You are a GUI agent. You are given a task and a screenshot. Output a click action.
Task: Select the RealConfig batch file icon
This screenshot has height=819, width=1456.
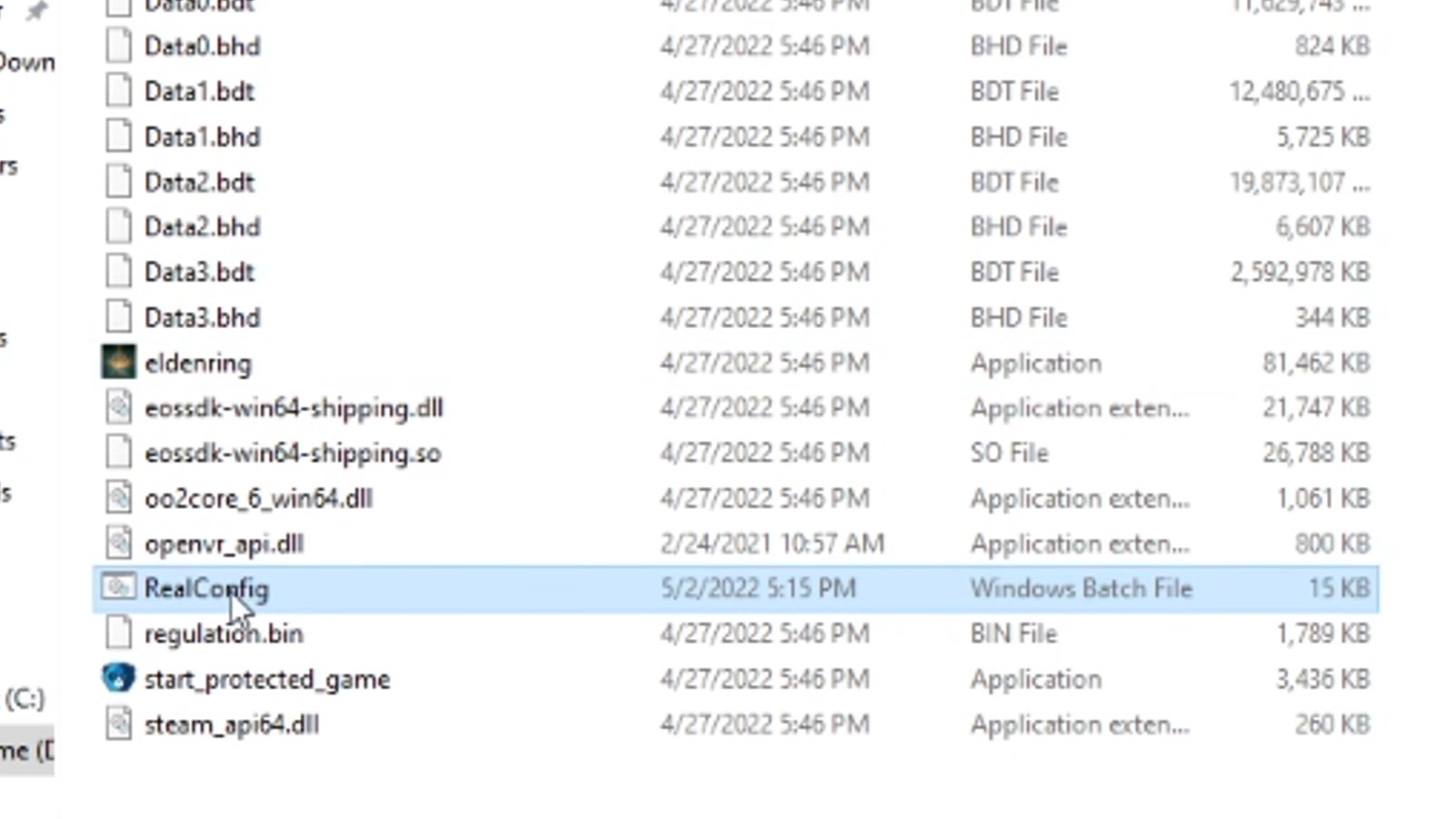click(118, 588)
